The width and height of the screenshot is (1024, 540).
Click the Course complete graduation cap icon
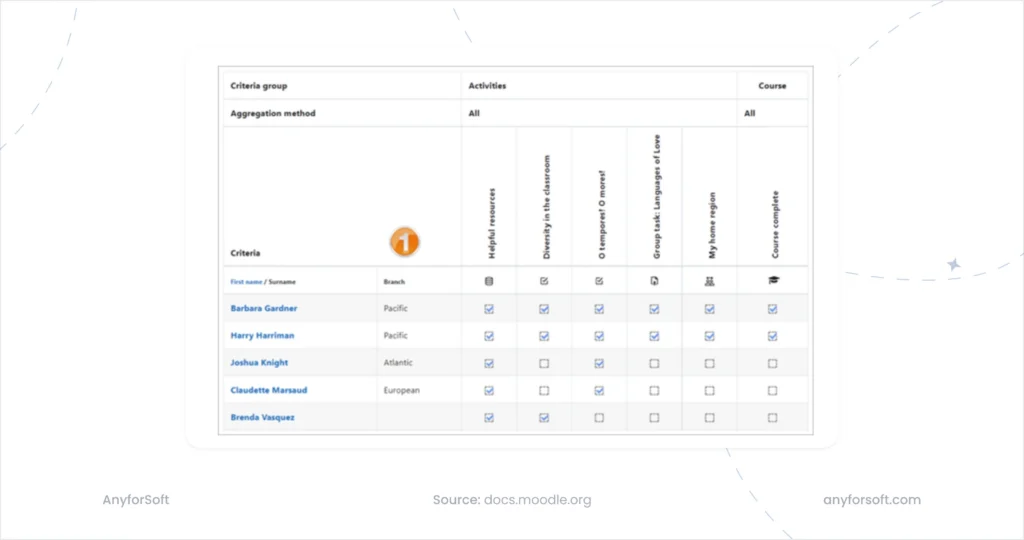pos(772,282)
